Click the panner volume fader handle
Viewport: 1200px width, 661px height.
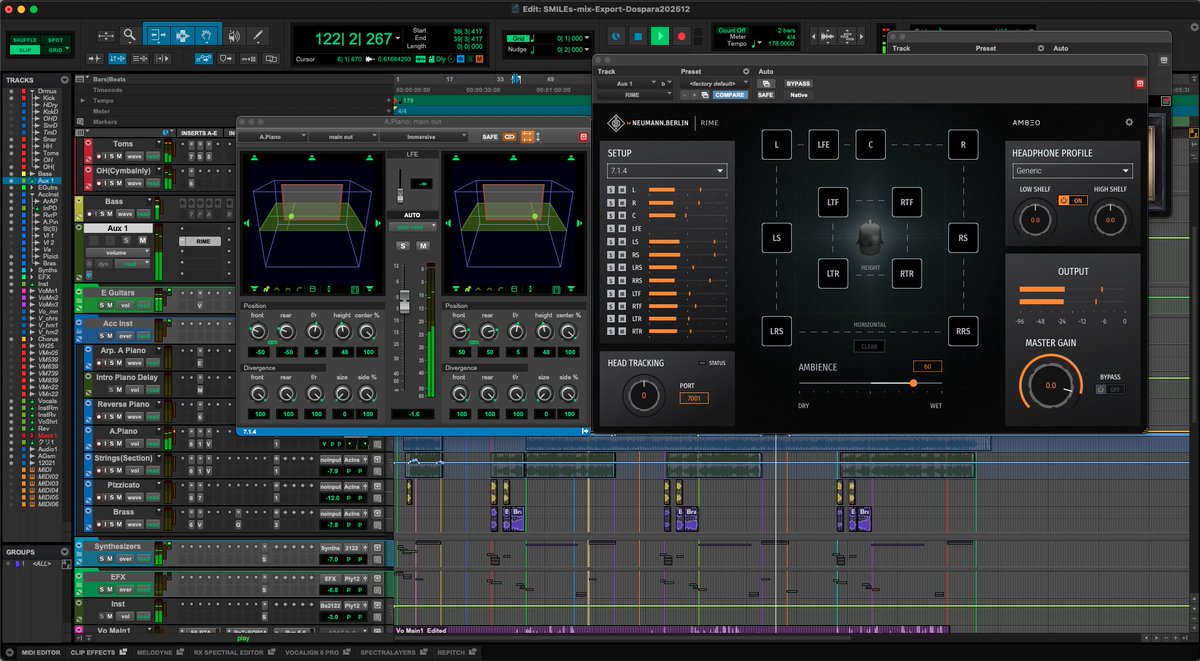click(404, 302)
